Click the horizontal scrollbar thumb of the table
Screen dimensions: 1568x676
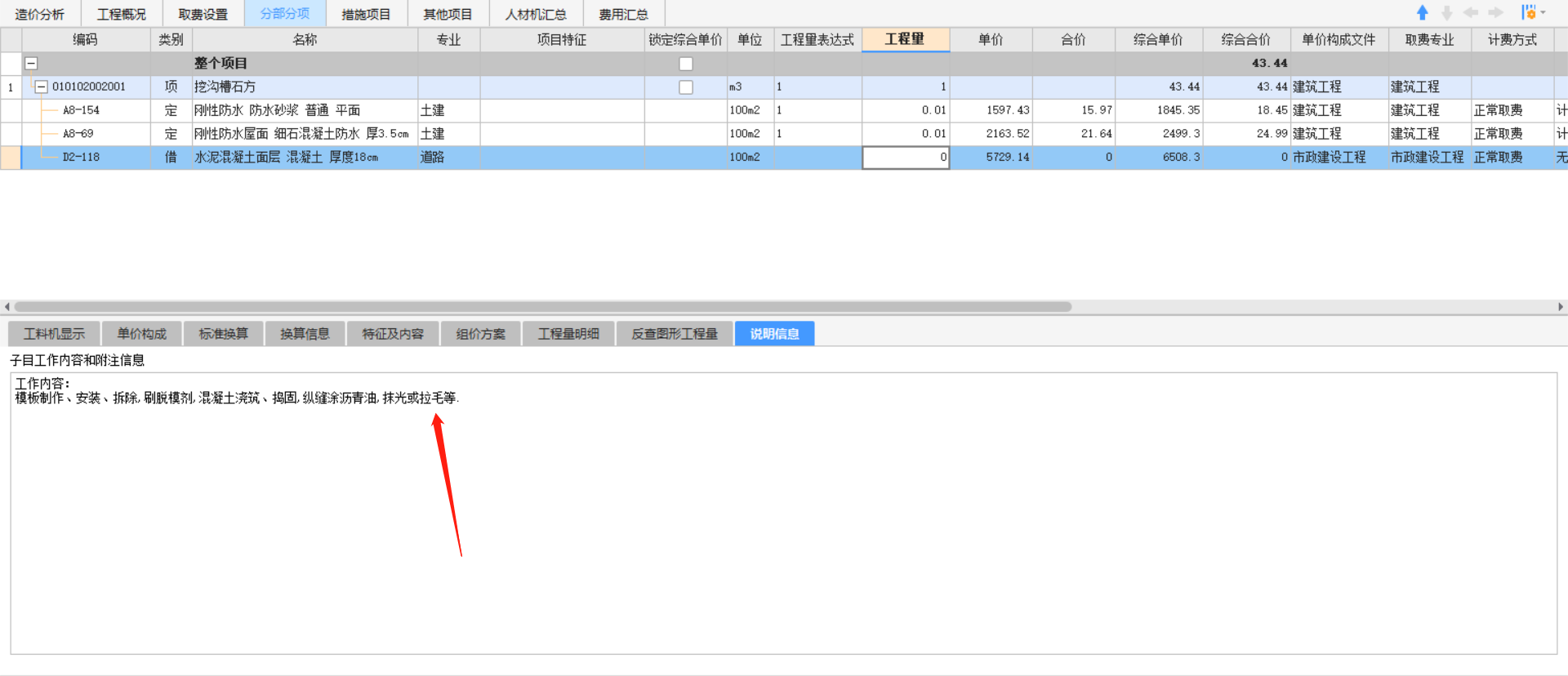pyautogui.click(x=543, y=307)
